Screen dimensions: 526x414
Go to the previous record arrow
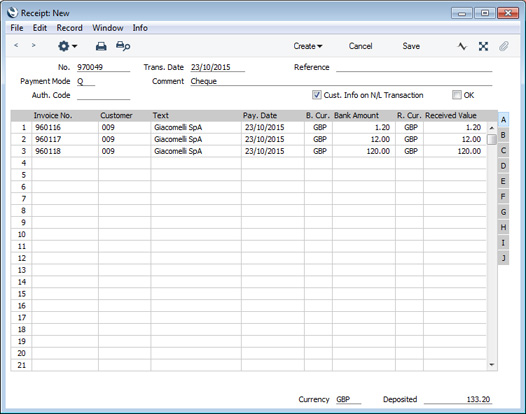point(16,46)
